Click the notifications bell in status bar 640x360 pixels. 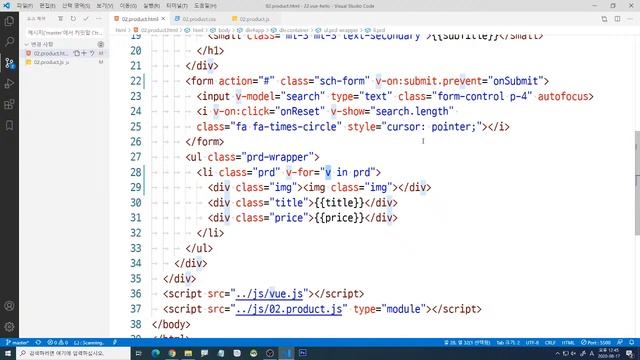pyautogui.click(x=631, y=342)
